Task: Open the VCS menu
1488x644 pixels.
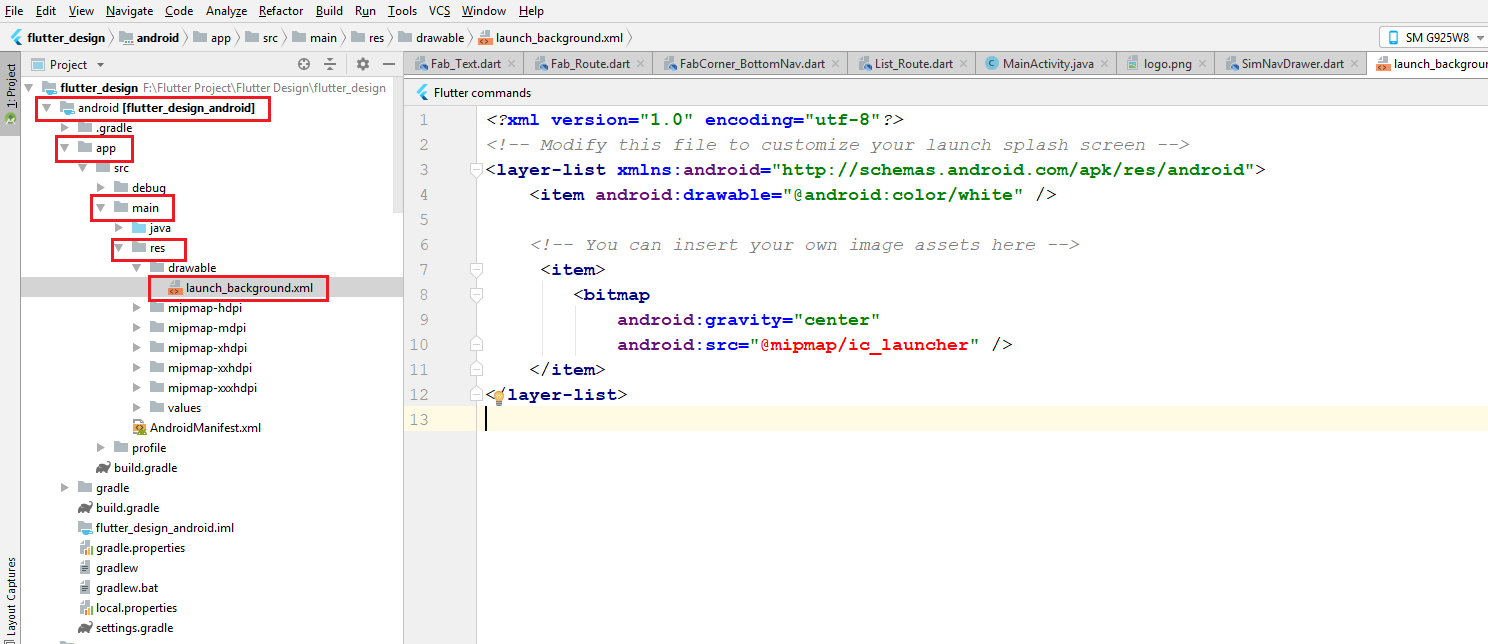Action: 440,11
